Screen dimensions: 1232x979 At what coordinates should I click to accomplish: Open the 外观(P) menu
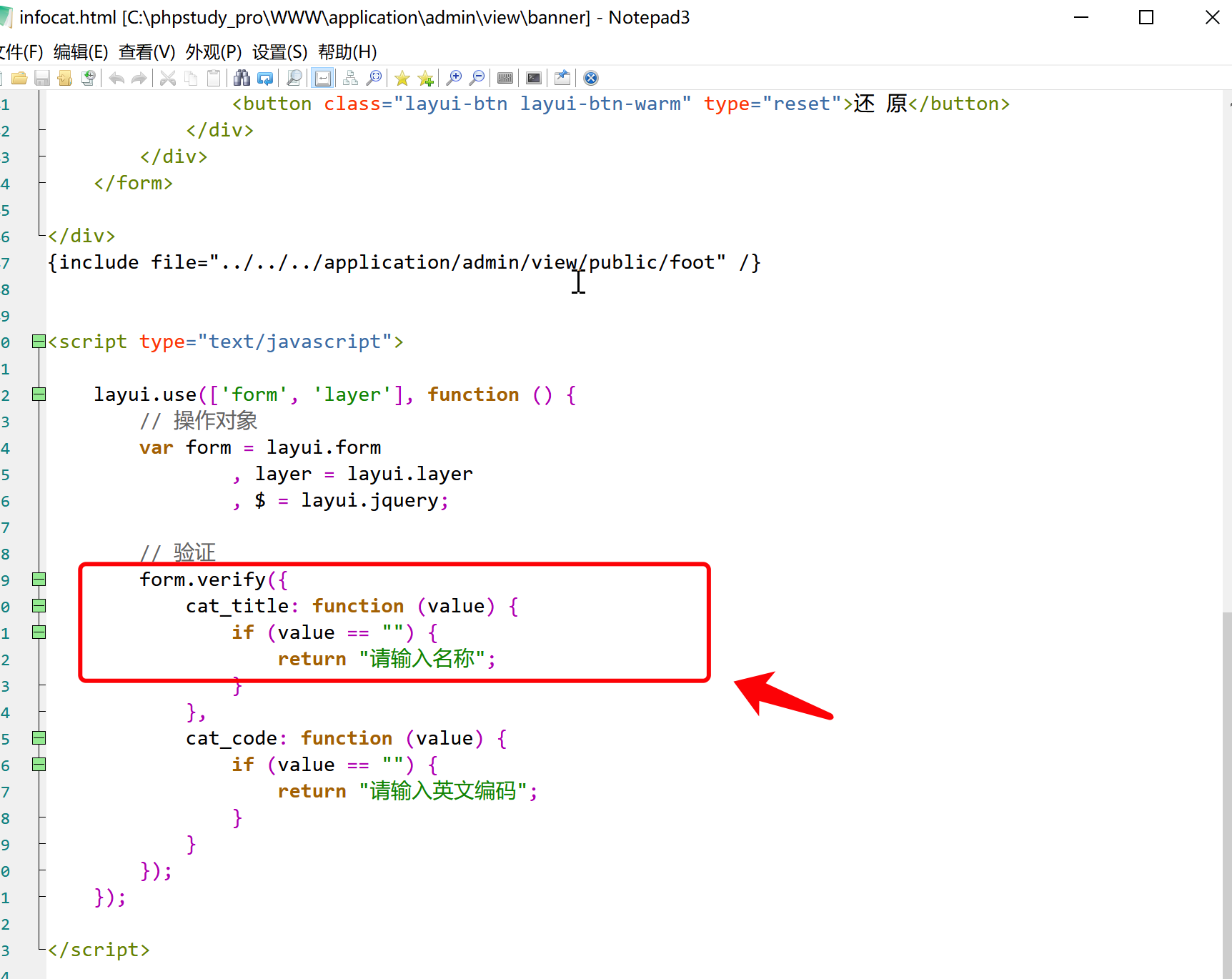(214, 52)
